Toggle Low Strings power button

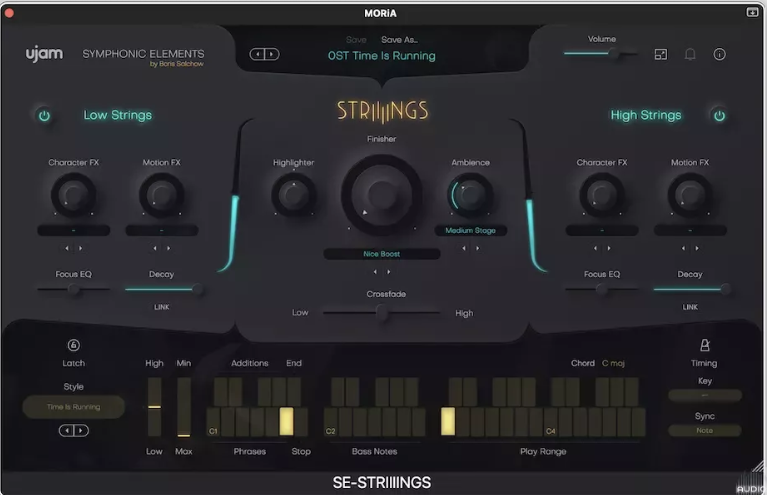[45, 116]
